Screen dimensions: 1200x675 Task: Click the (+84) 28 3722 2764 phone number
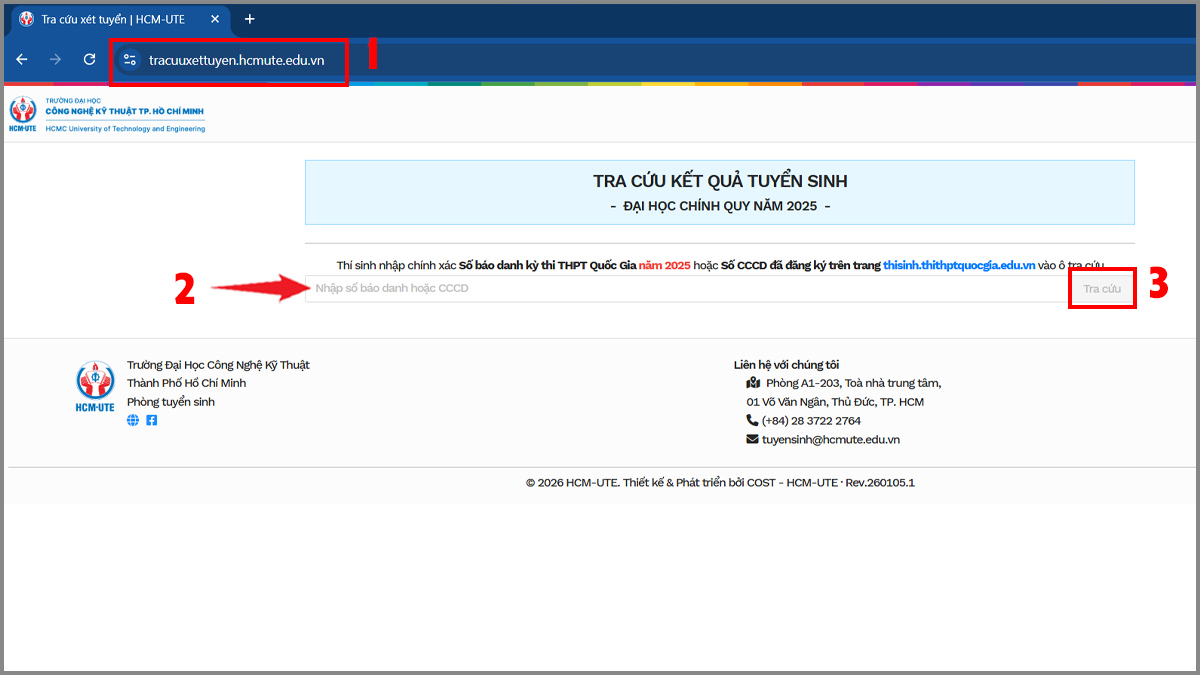point(811,421)
